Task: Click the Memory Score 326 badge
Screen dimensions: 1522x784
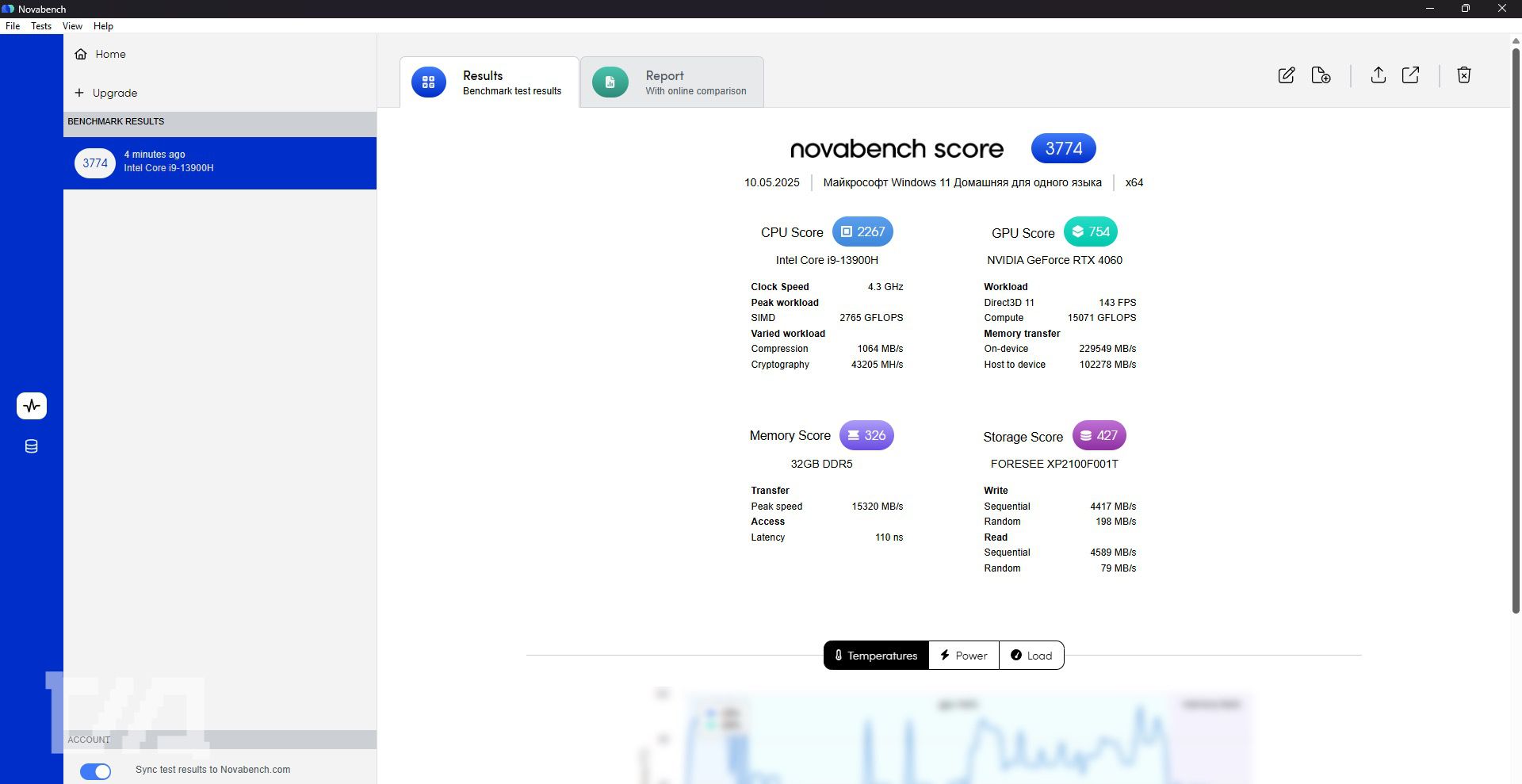Action: click(866, 435)
